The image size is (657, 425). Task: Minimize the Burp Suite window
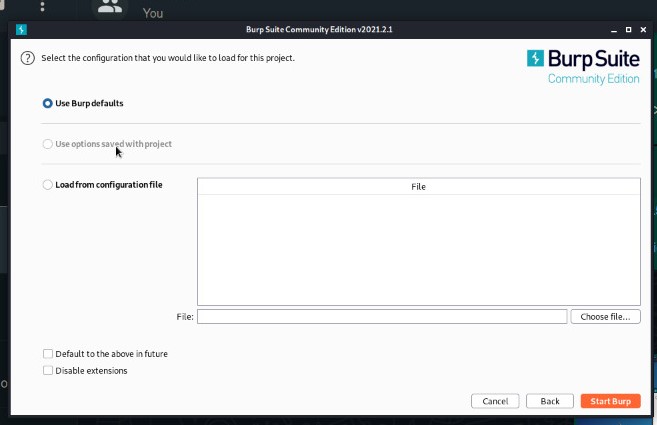tap(614, 30)
